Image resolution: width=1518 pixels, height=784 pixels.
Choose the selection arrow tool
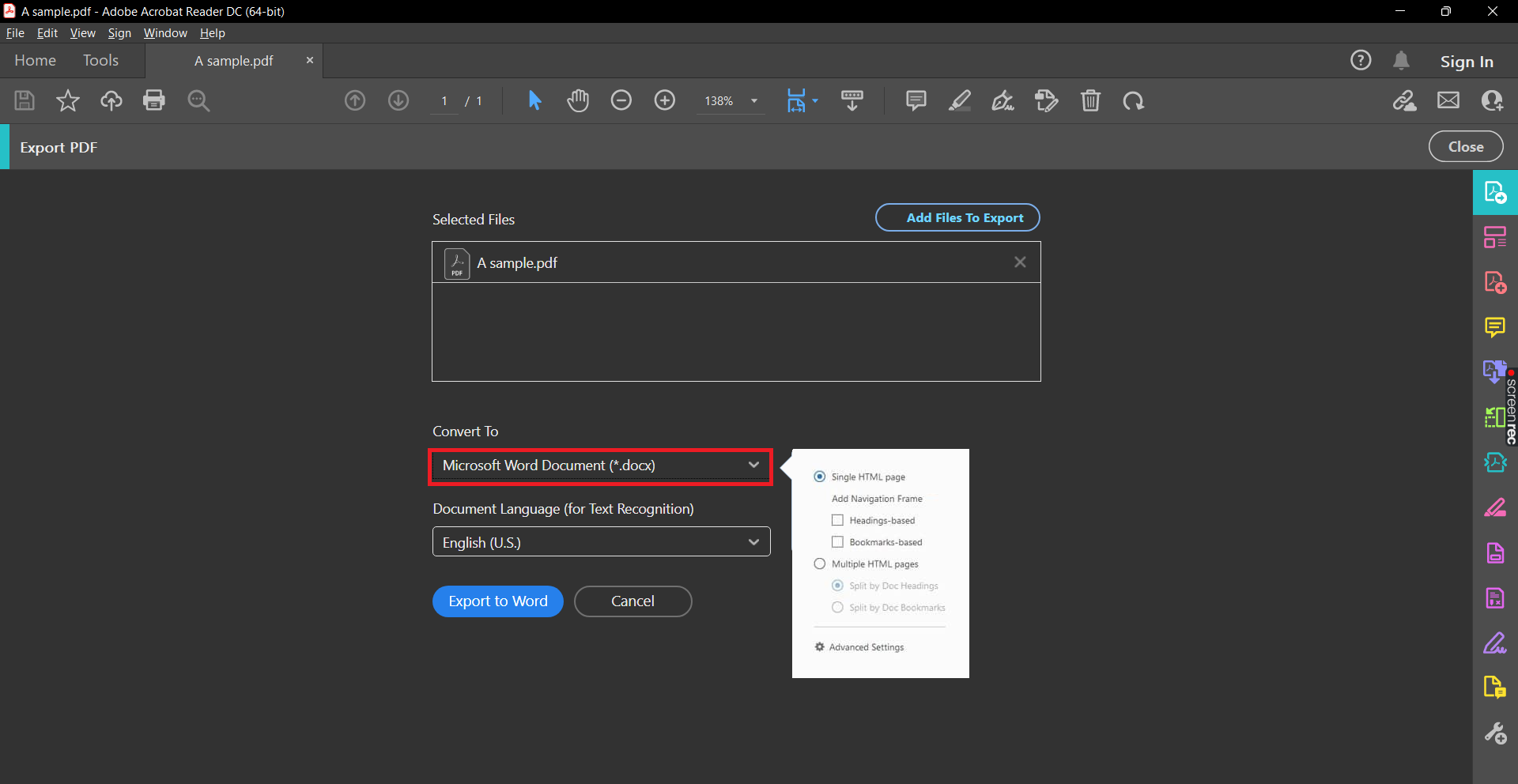pyautogui.click(x=535, y=100)
